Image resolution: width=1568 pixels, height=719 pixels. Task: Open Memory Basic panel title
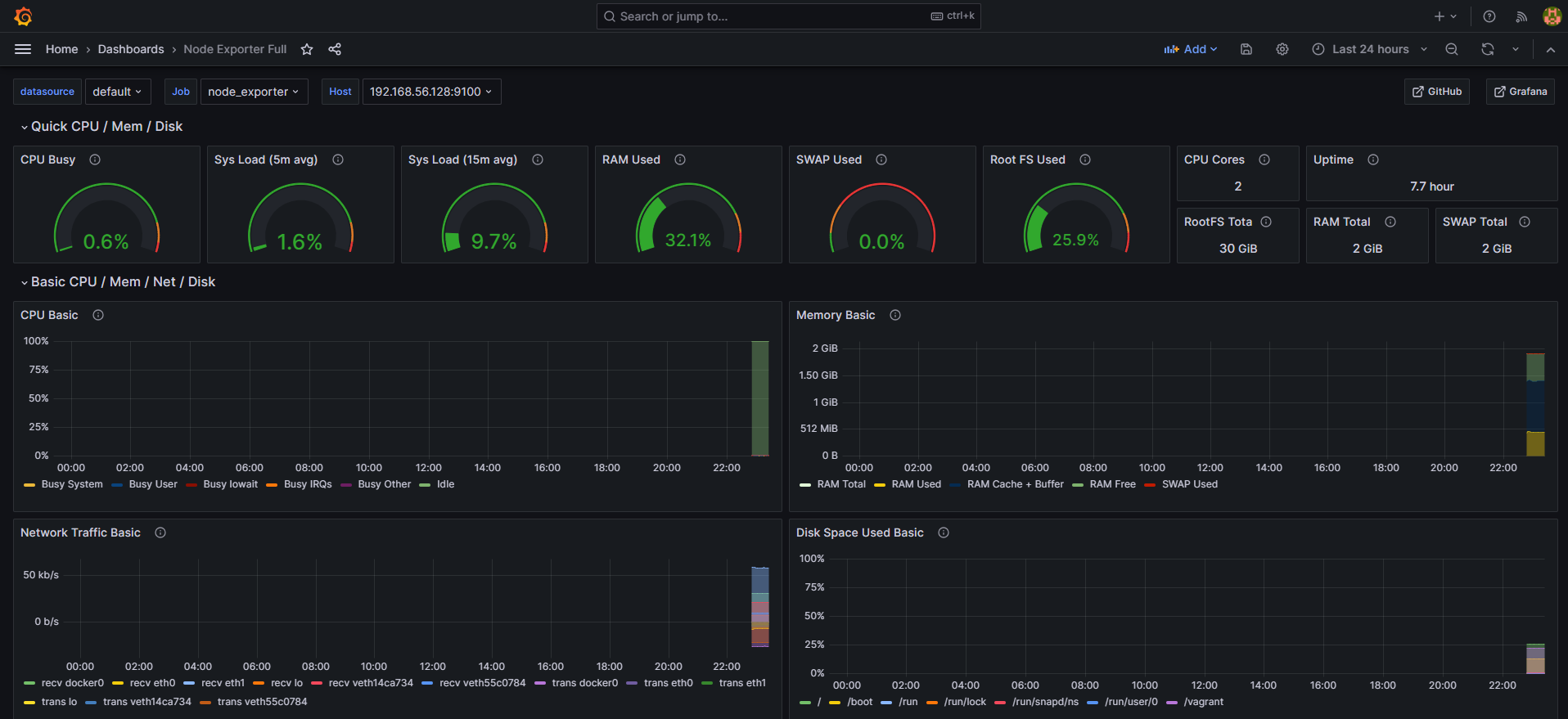836,315
